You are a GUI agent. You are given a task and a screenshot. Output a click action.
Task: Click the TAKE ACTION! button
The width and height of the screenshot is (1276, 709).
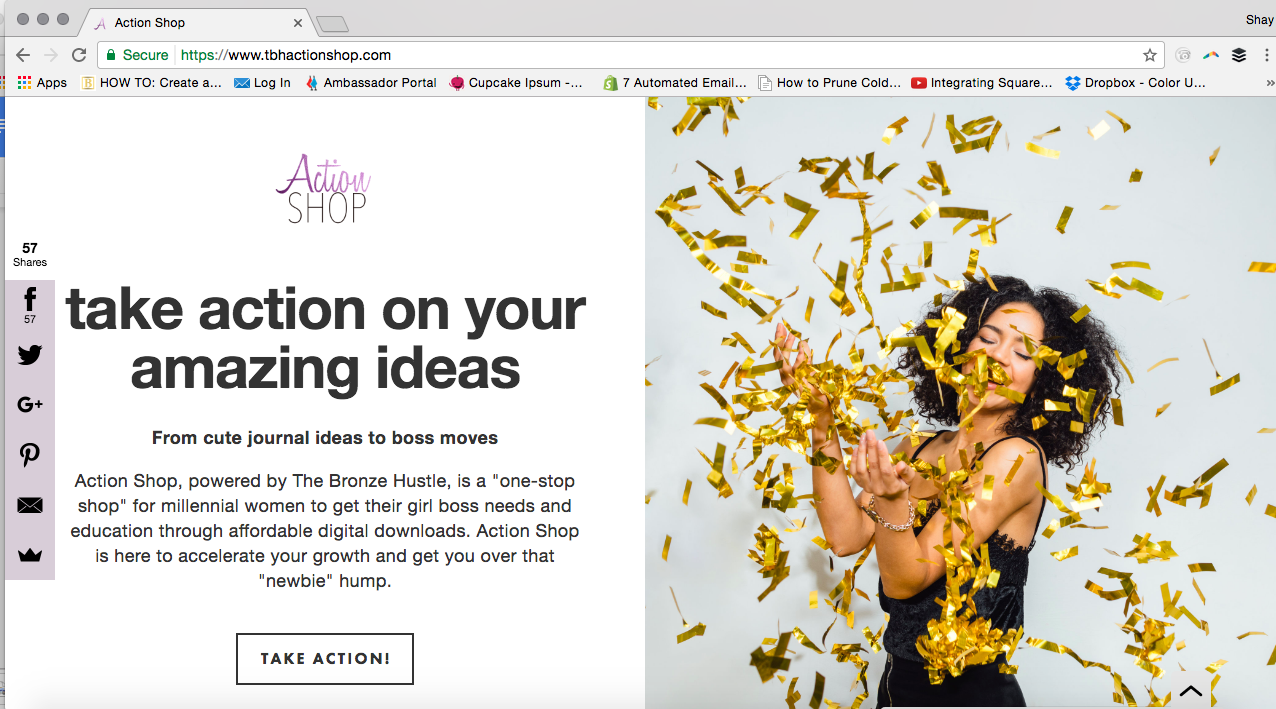(325, 659)
